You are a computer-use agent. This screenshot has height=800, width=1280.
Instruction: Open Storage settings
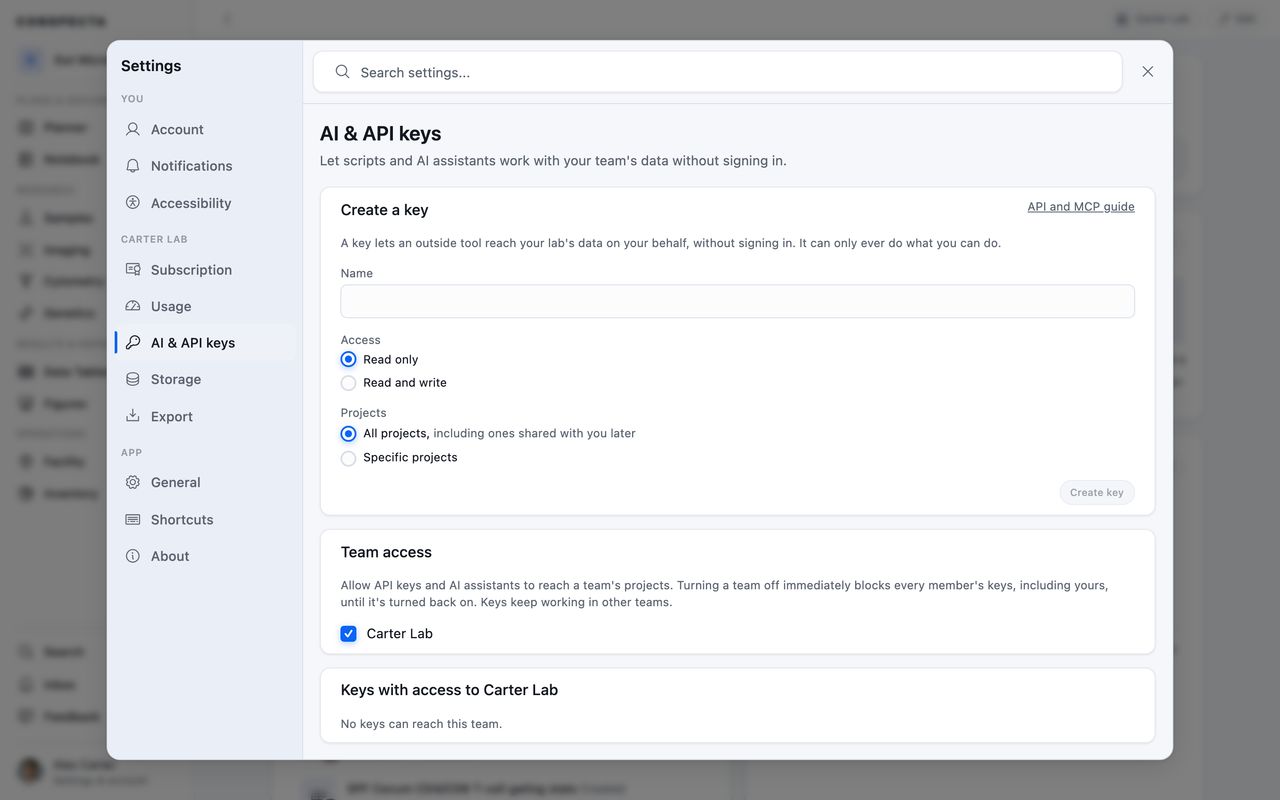pyautogui.click(x=205, y=379)
